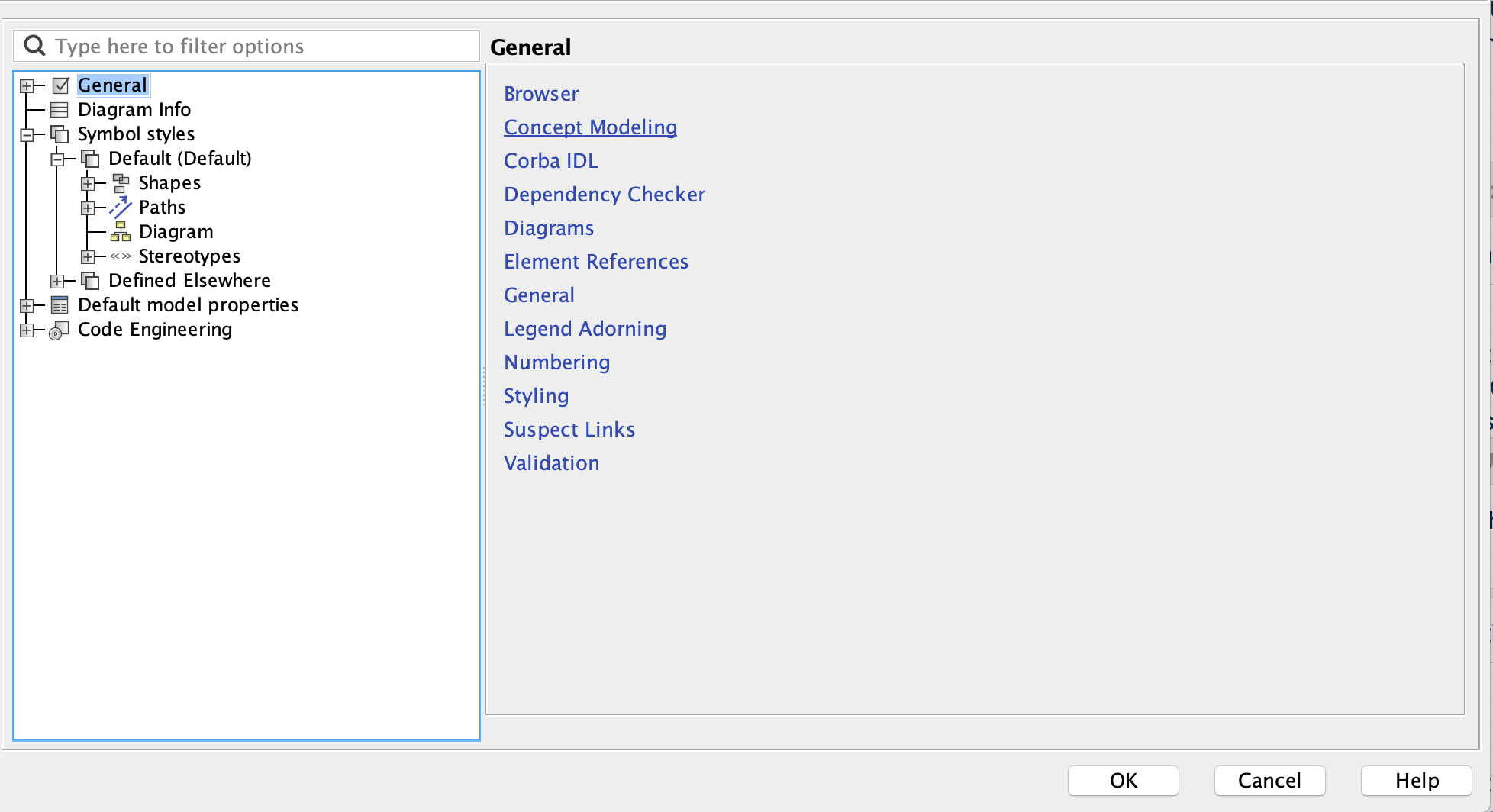Image resolution: width=1493 pixels, height=812 pixels.
Task: Collapse the Symbol styles node
Action: click(27, 135)
